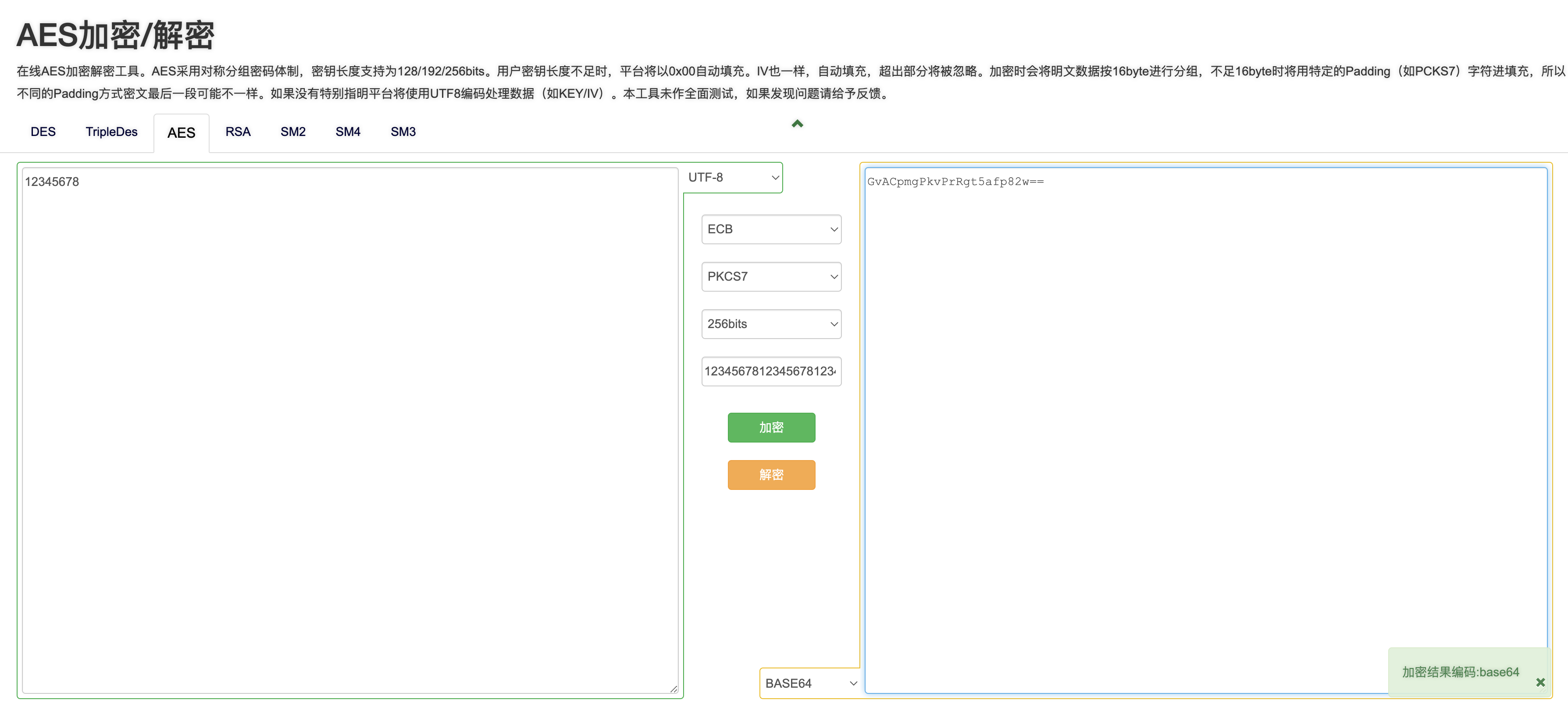Collapse the description with green chevron icon
Viewport: 1568px width, 707px height.
pyautogui.click(x=797, y=124)
